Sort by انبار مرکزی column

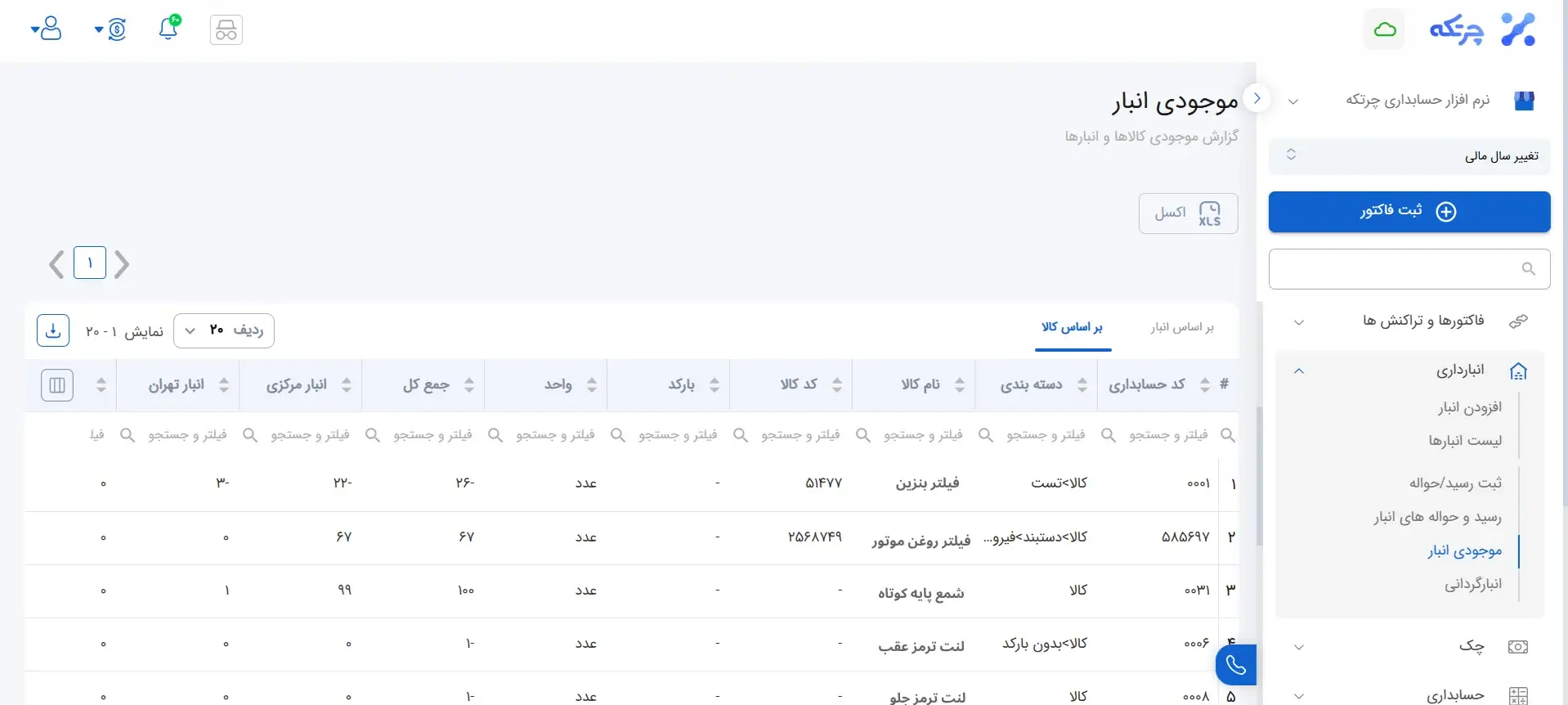347,384
